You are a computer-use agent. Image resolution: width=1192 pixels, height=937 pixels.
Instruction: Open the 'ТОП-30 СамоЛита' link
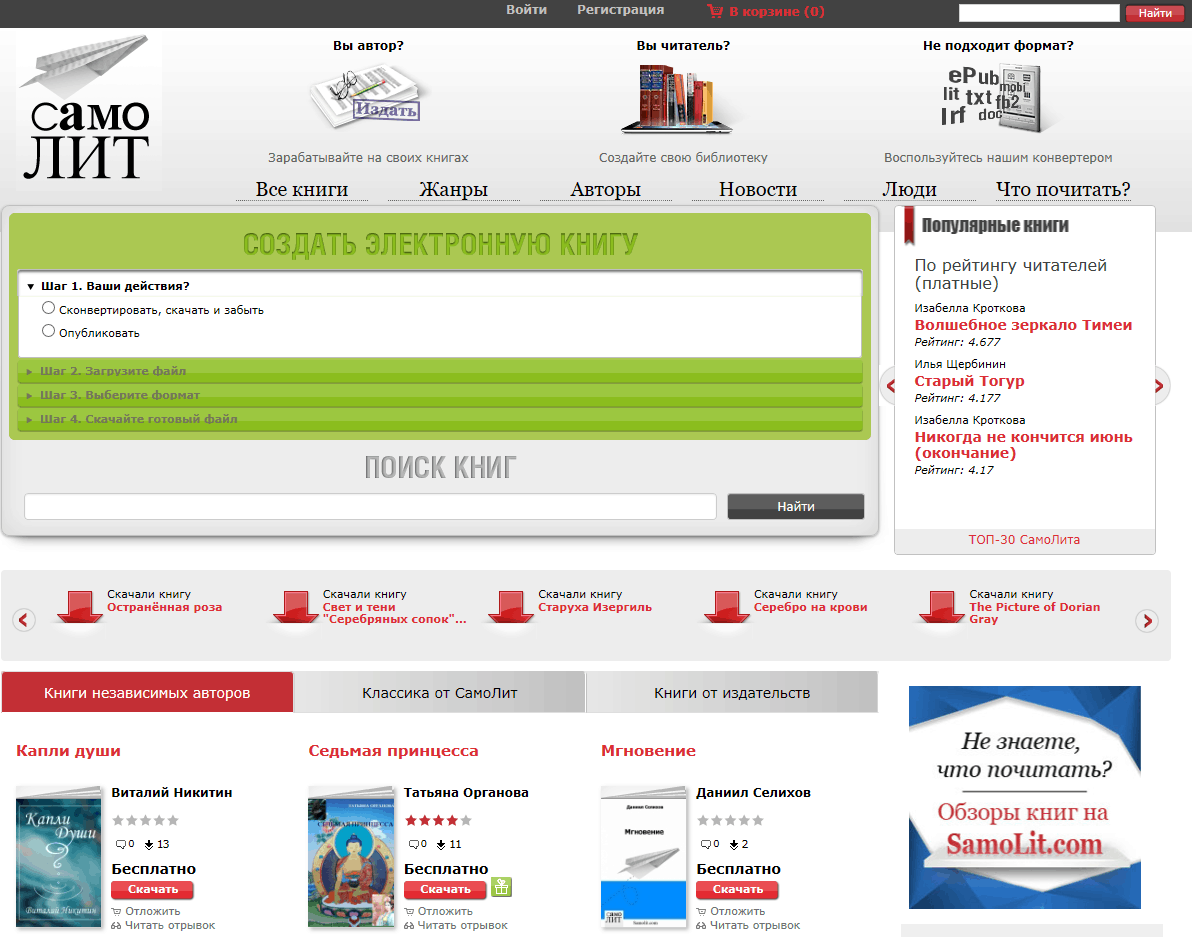pos(1024,540)
